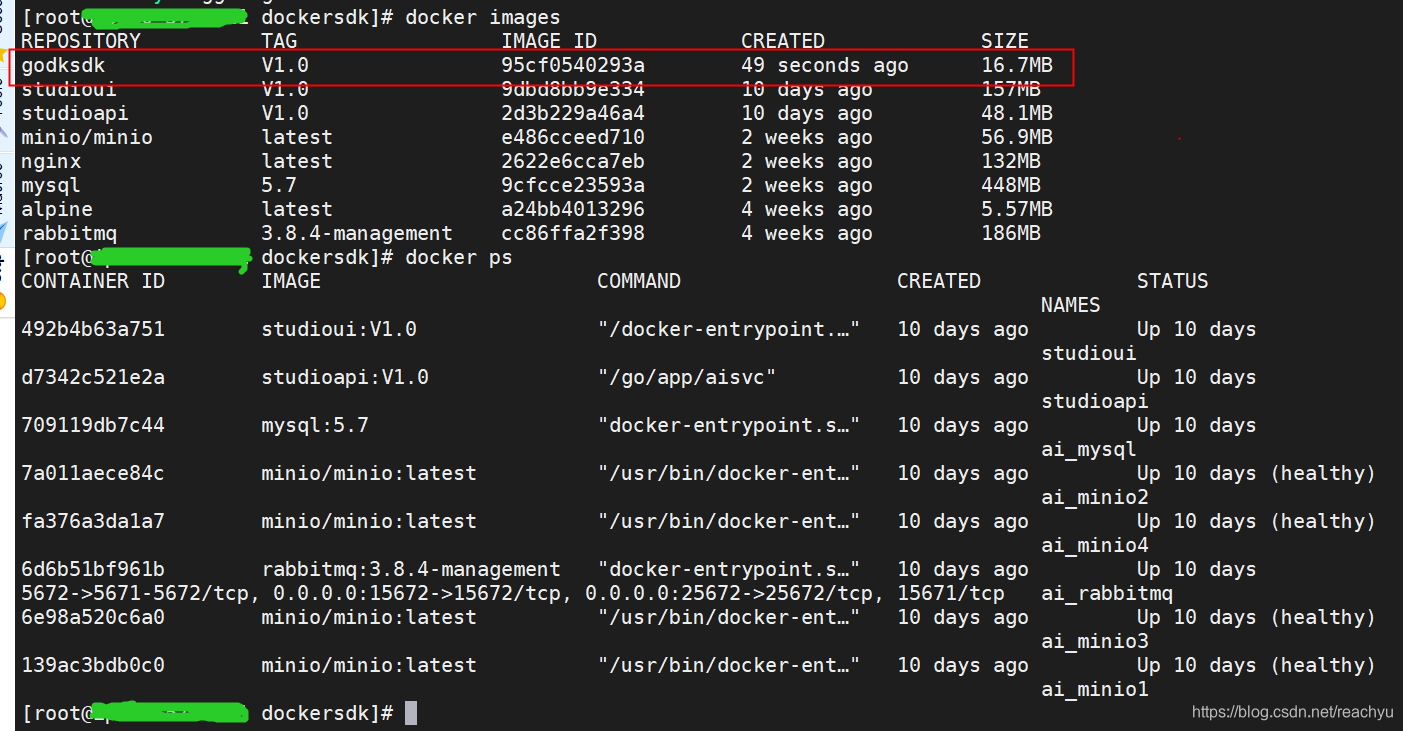Image resolution: width=1403 pixels, height=731 pixels.
Task: Click the 48.1MB size value
Action: (1017, 113)
